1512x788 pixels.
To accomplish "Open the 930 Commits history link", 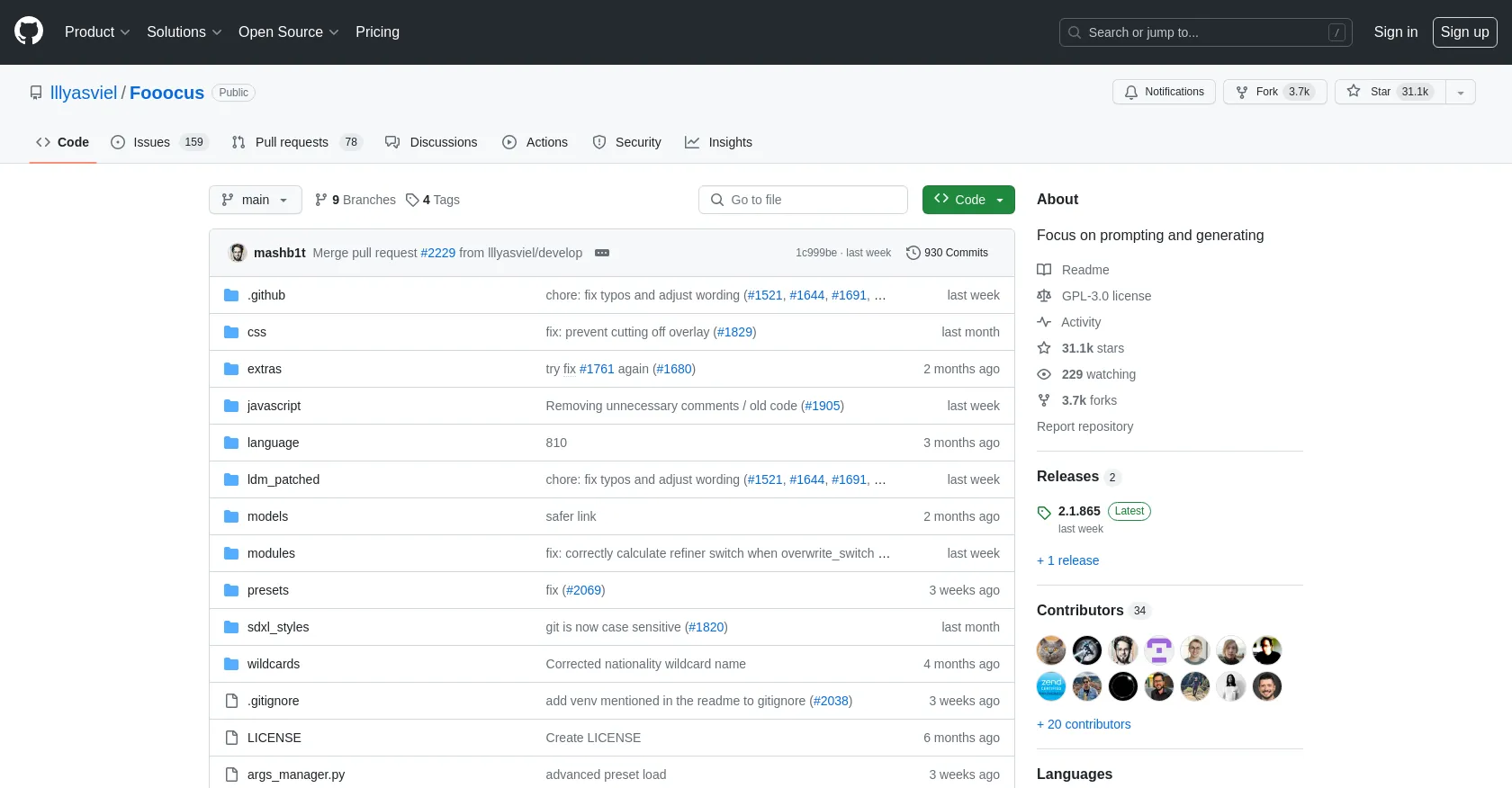I will [947, 253].
